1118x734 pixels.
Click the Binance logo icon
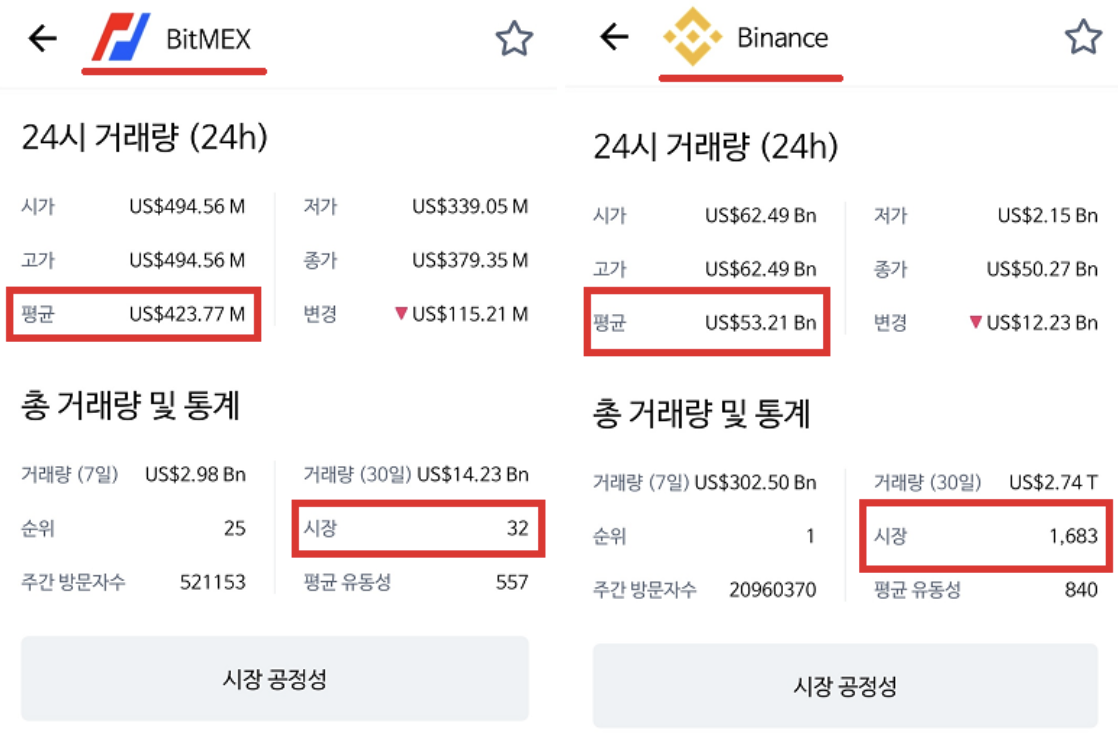coord(692,38)
